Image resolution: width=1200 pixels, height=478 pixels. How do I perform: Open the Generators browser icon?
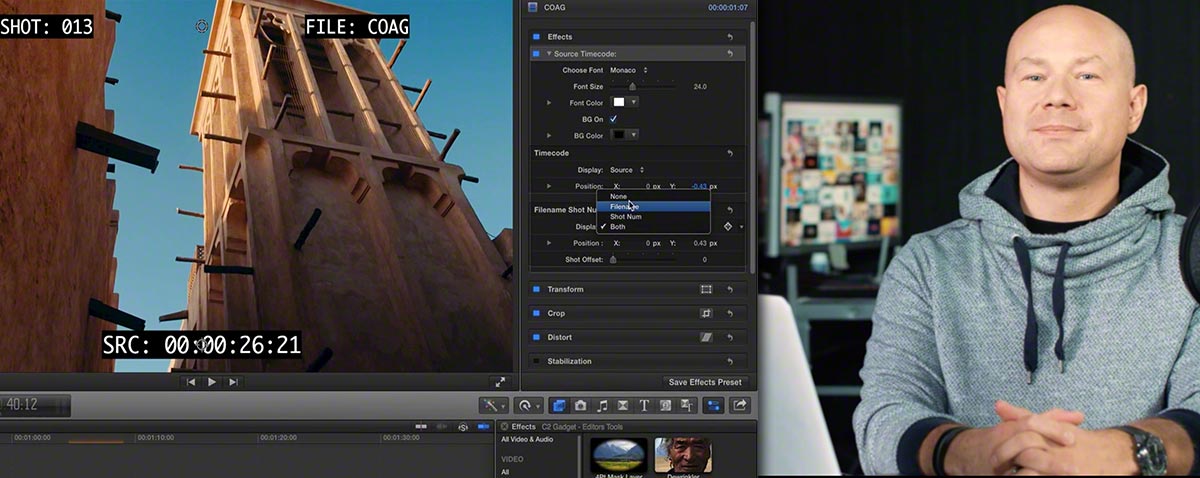click(665, 405)
